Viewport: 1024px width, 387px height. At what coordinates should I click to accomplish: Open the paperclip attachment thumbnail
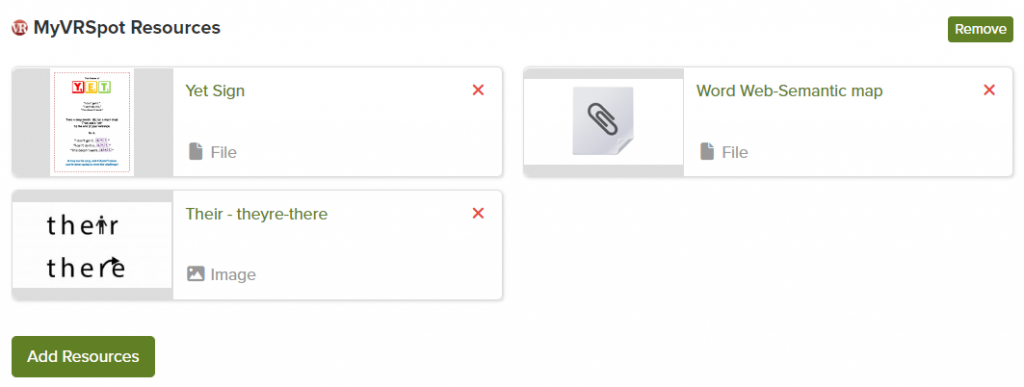click(x=603, y=121)
